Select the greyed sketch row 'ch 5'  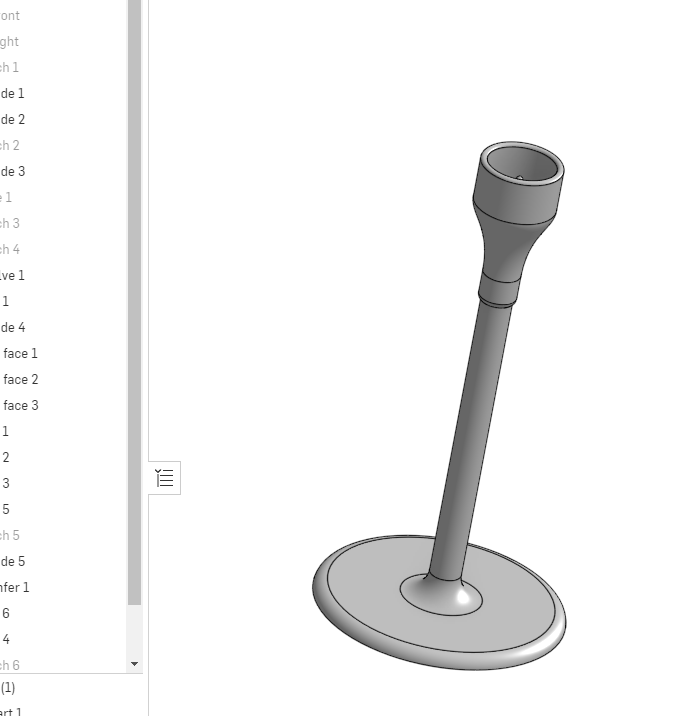63,535
